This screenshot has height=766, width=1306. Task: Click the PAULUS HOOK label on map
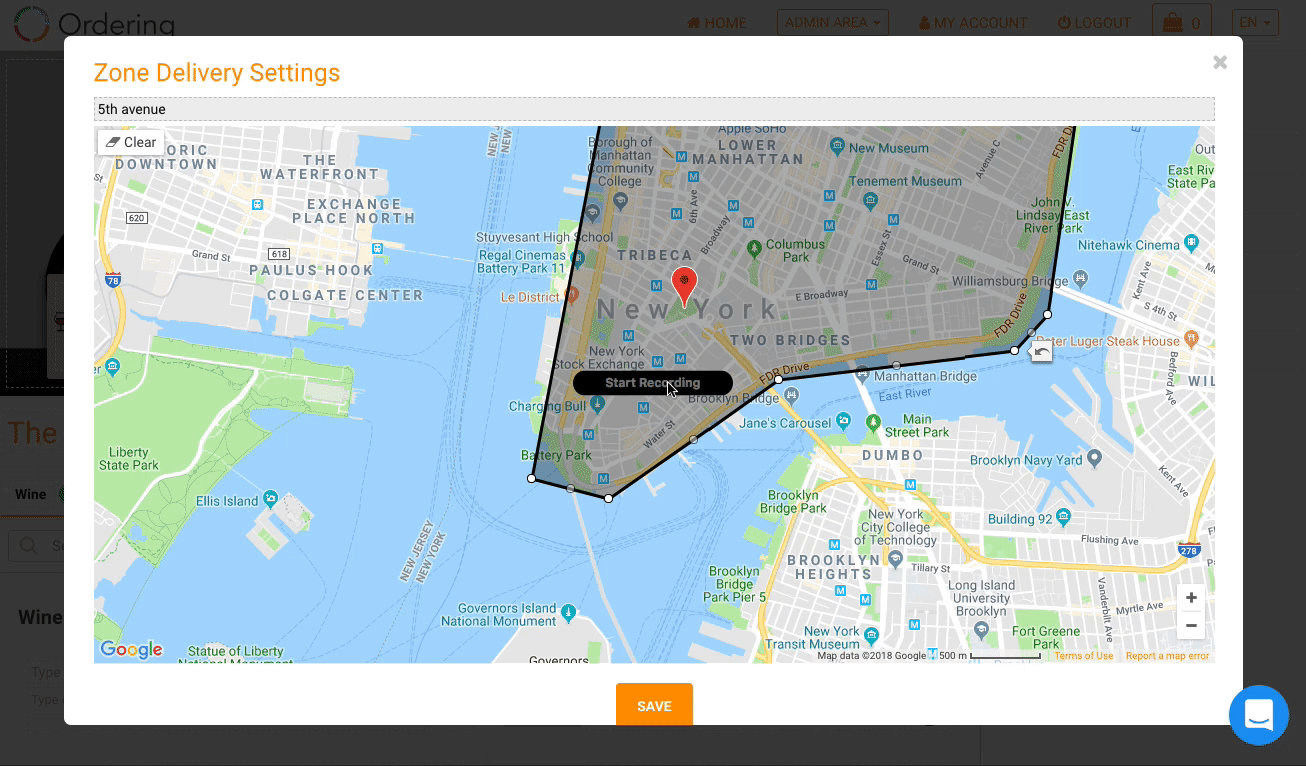point(311,270)
